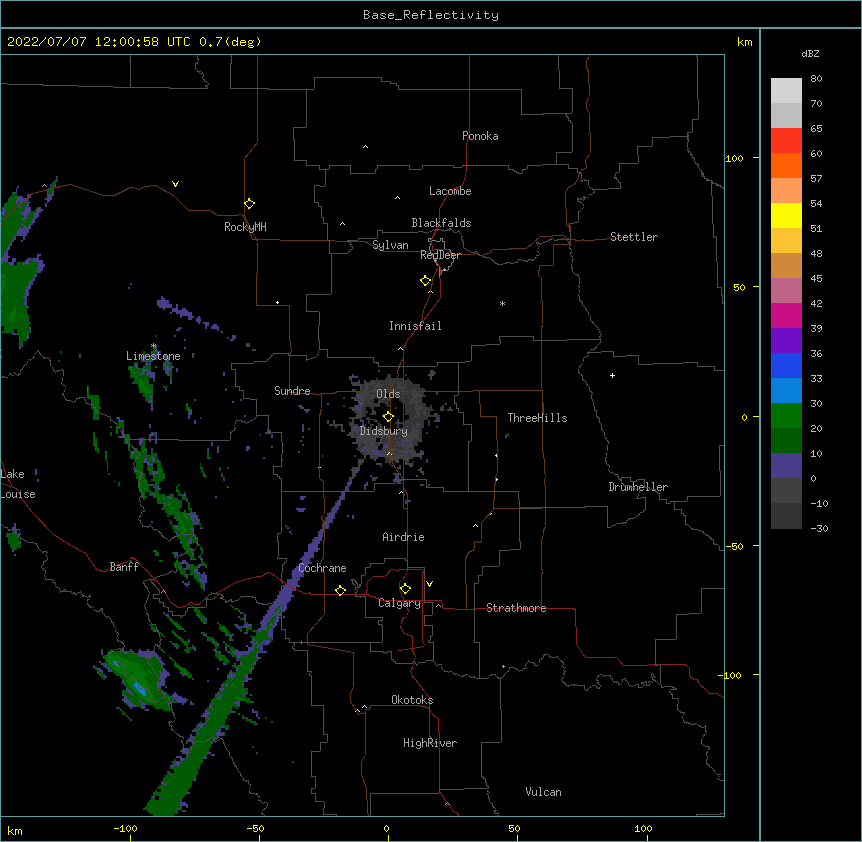
Task: Click the yellow V marker east of Calgary
Action: coord(429,584)
